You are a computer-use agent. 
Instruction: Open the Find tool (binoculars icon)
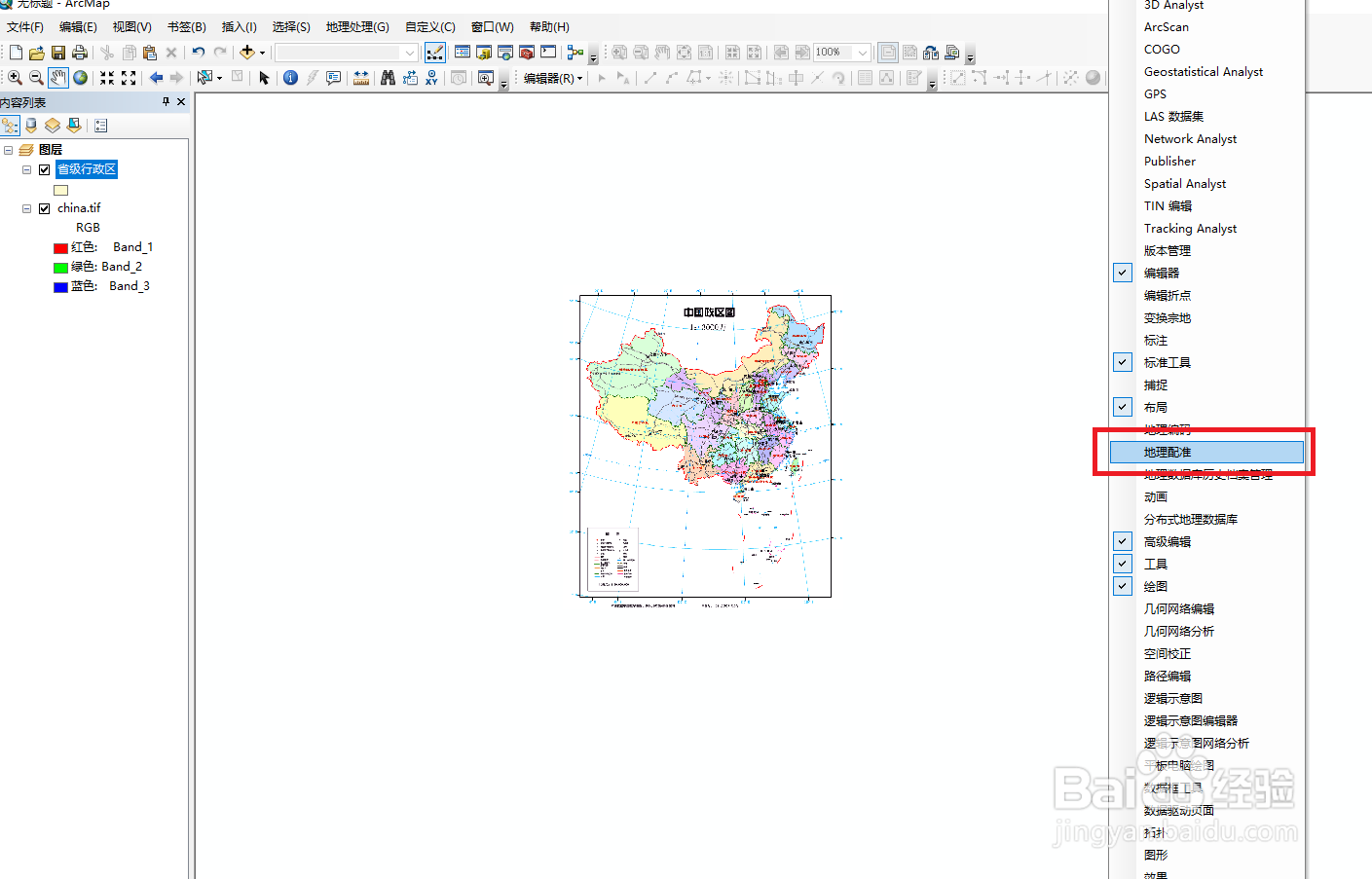click(389, 77)
